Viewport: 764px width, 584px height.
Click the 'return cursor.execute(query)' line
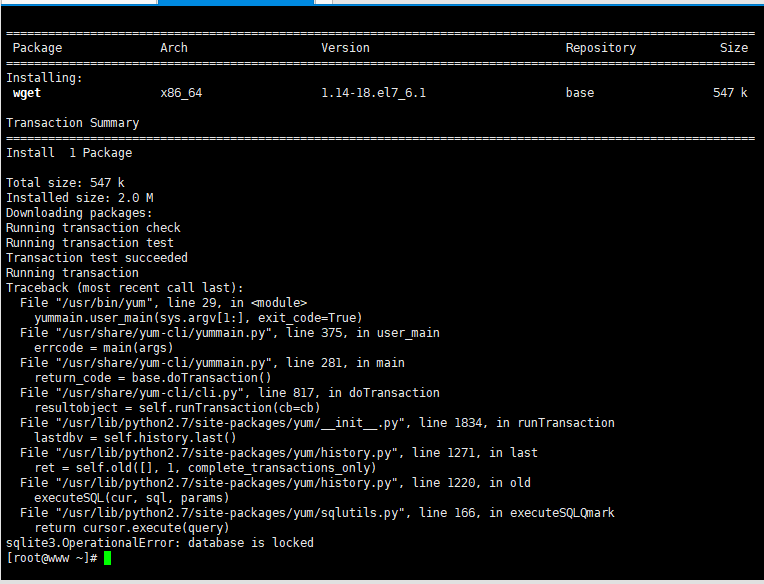(x=132, y=528)
